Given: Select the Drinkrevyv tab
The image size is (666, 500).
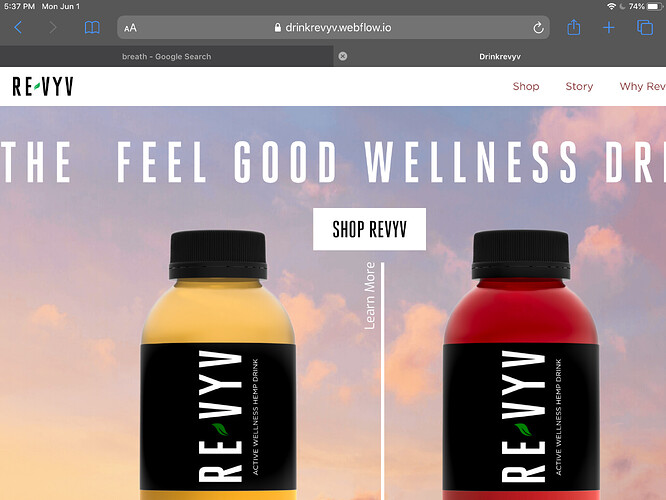Looking at the screenshot, I should click(x=500, y=56).
